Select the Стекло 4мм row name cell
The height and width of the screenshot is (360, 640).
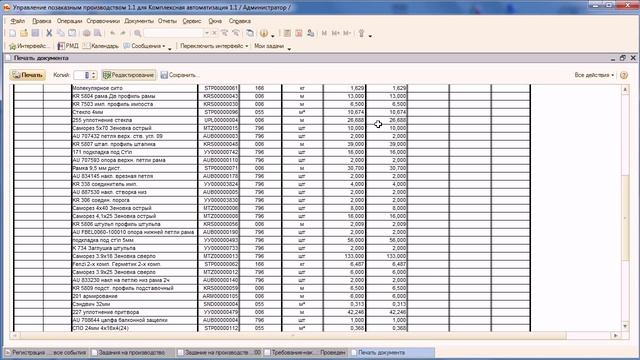tap(134, 112)
